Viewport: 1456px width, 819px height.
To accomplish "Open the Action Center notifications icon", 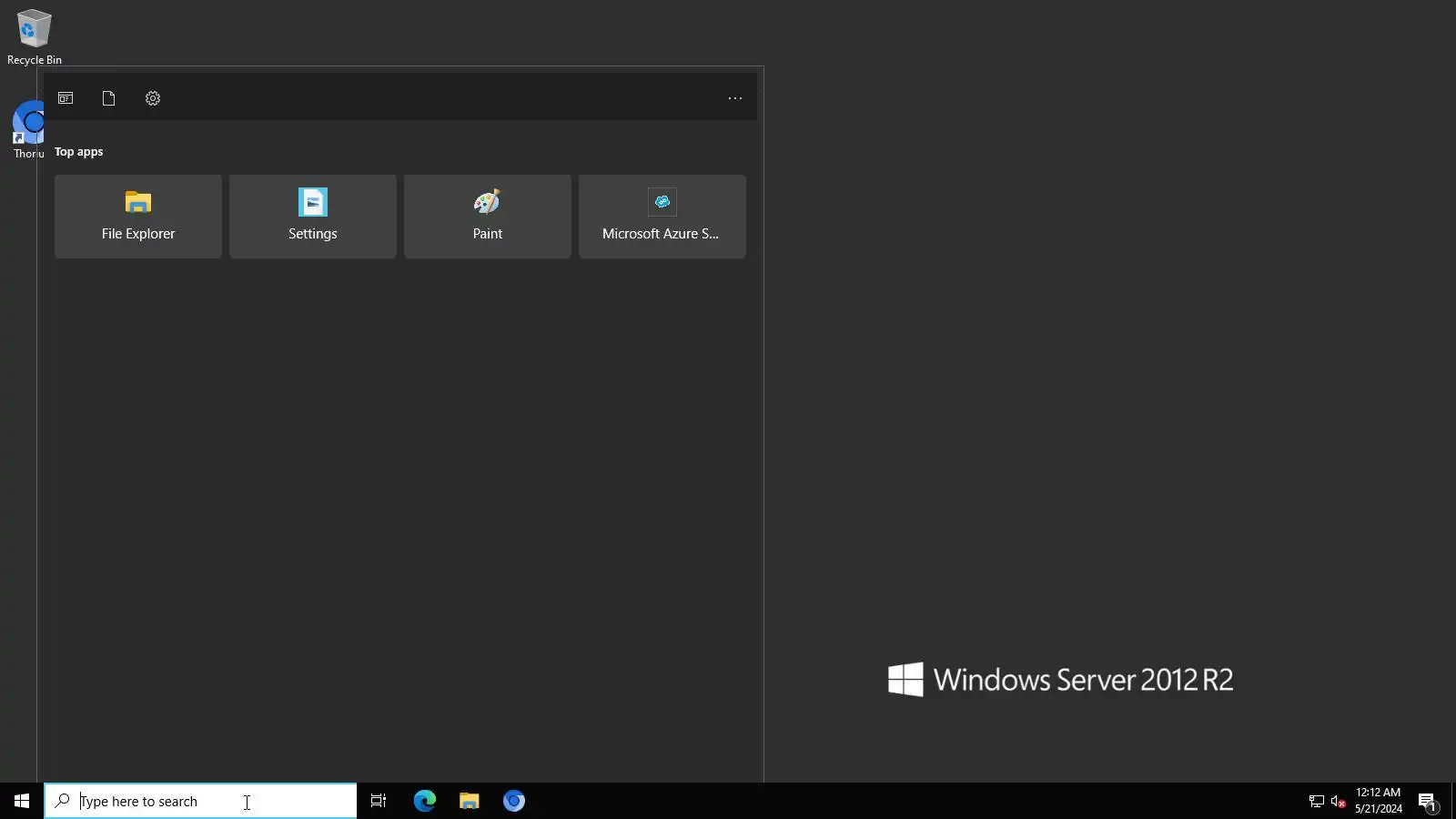I will (x=1428, y=802).
